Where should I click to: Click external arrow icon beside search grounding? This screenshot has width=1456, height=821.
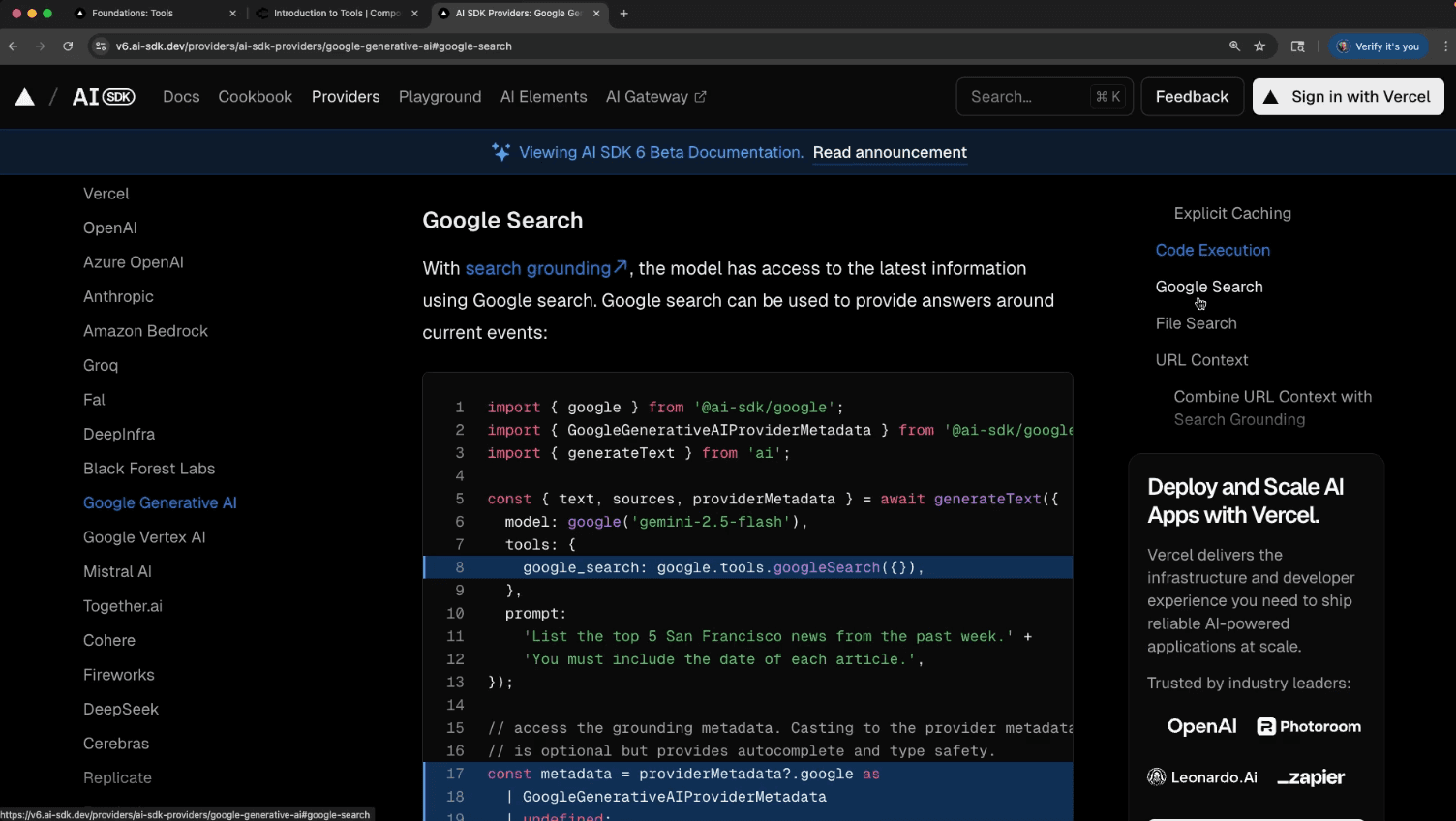tap(622, 267)
